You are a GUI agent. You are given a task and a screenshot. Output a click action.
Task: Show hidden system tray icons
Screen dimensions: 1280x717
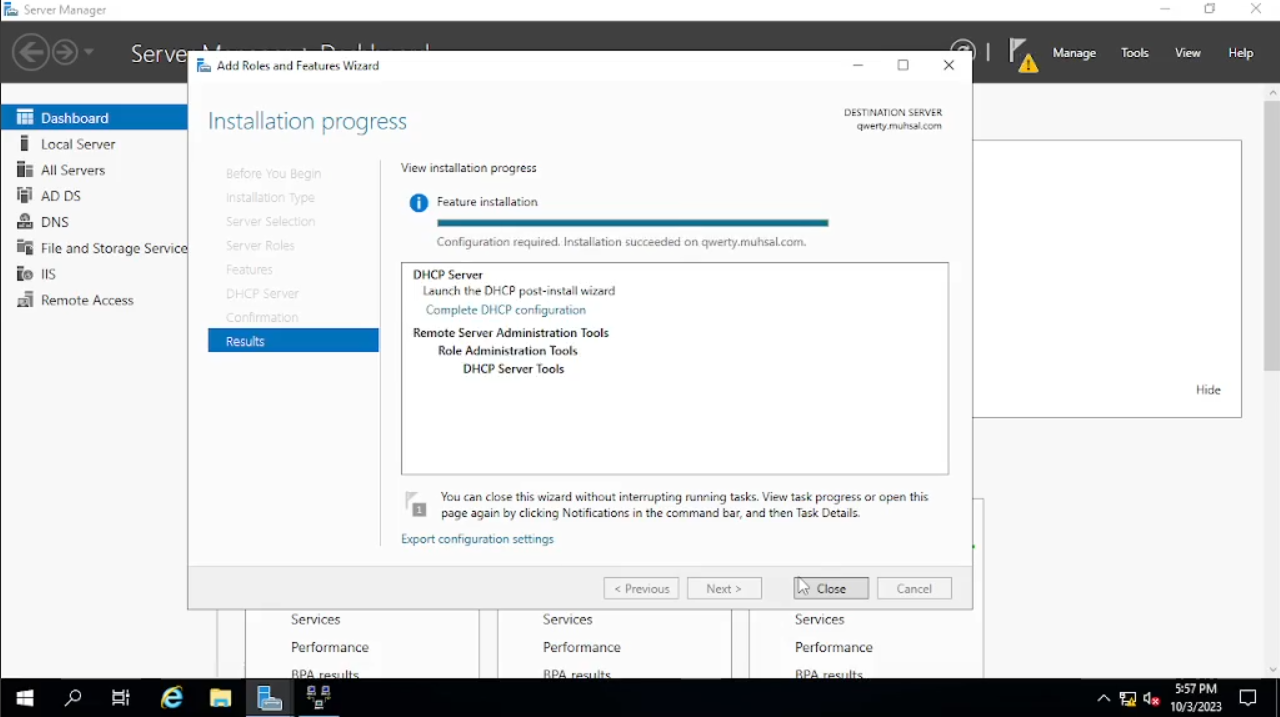pyautogui.click(x=1103, y=699)
